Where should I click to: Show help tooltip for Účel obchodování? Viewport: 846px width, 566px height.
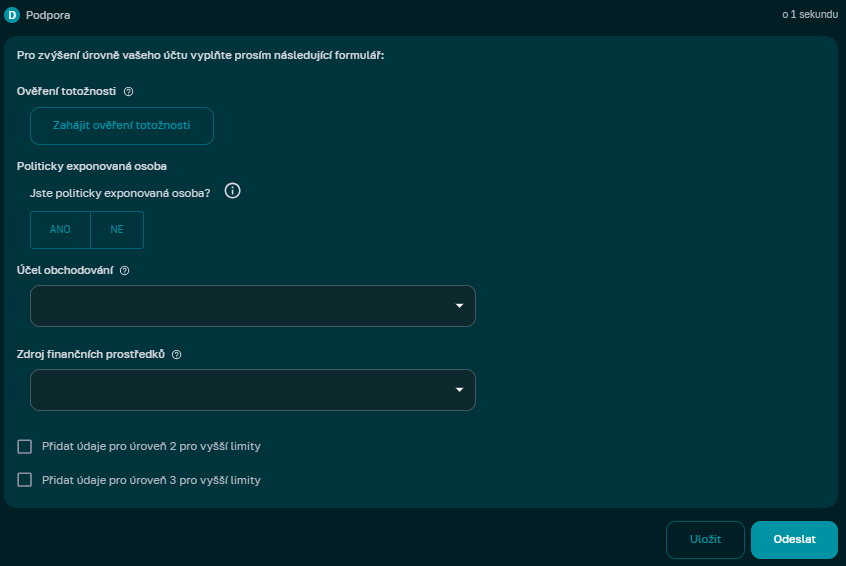point(125,270)
